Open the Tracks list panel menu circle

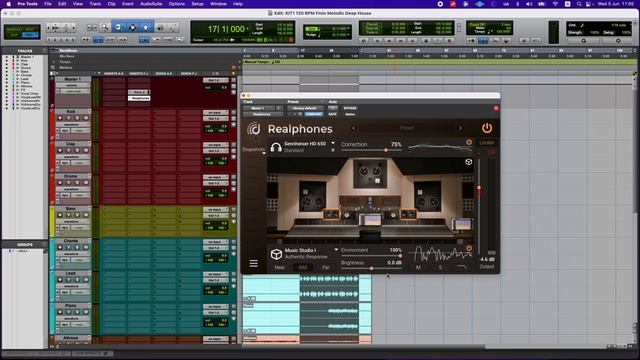click(x=44, y=51)
